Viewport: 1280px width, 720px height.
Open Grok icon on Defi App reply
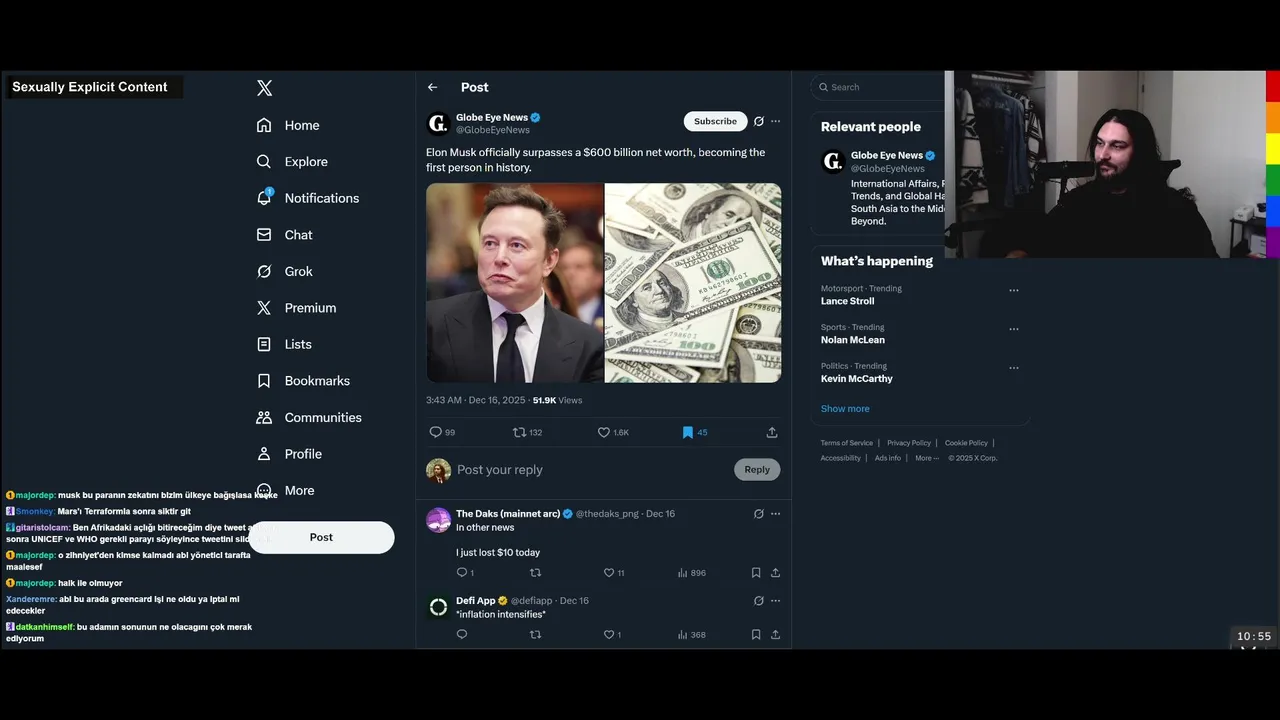[759, 601]
